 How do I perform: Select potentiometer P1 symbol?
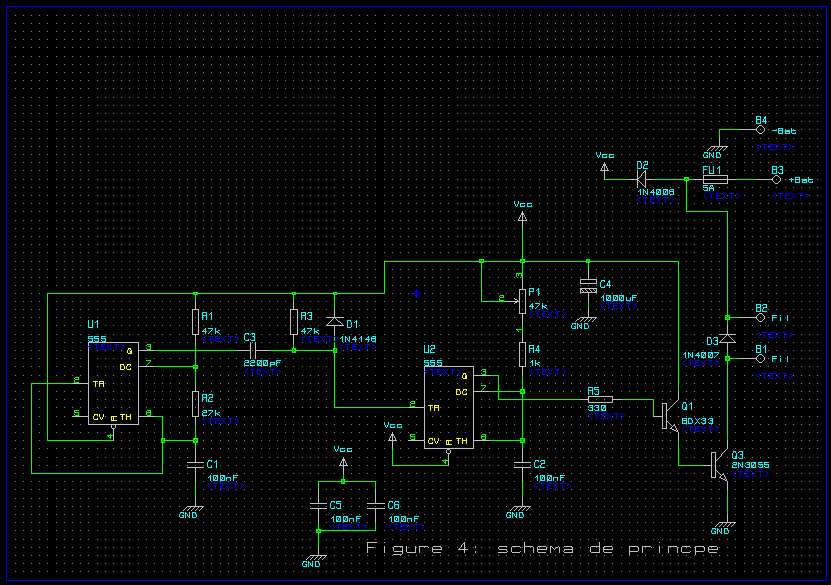(x=521, y=301)
